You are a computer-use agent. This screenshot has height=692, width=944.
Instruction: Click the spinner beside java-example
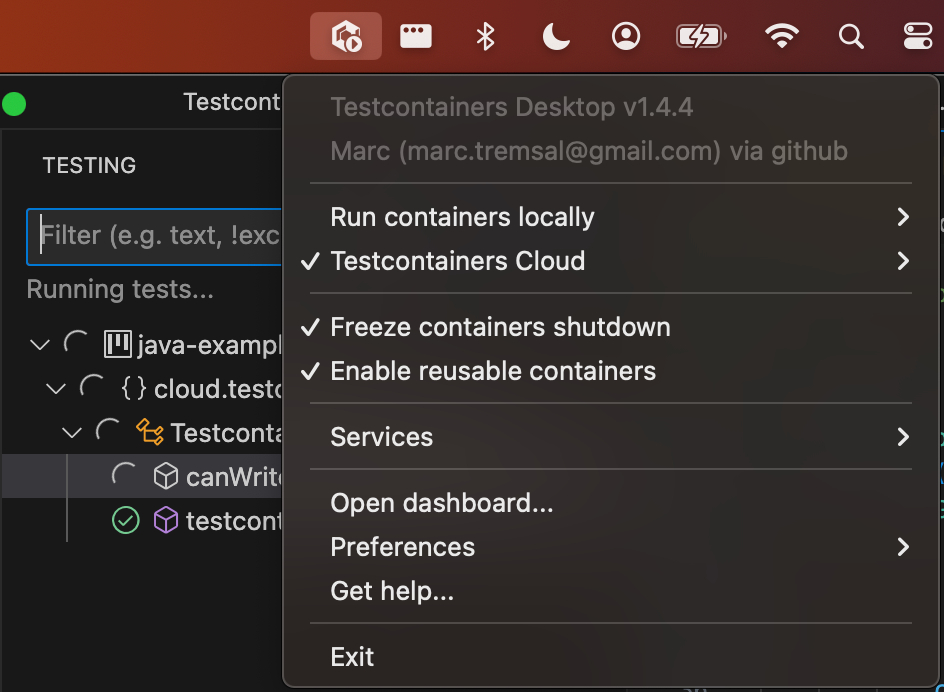[76, 343]
